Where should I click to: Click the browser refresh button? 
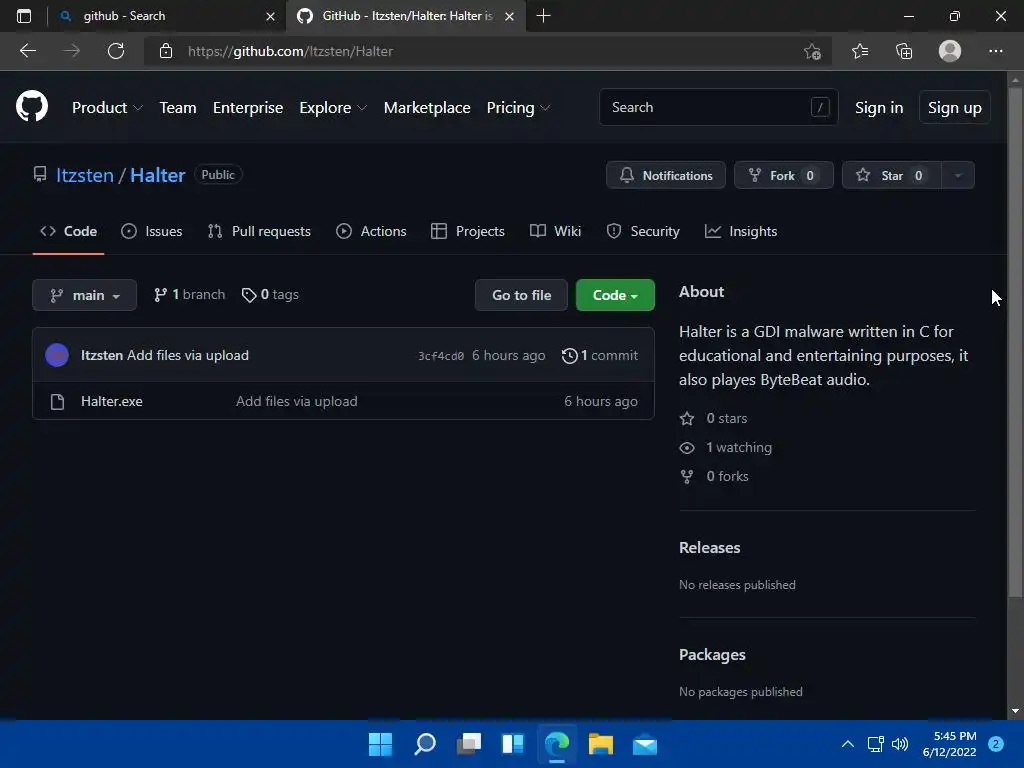116,51
